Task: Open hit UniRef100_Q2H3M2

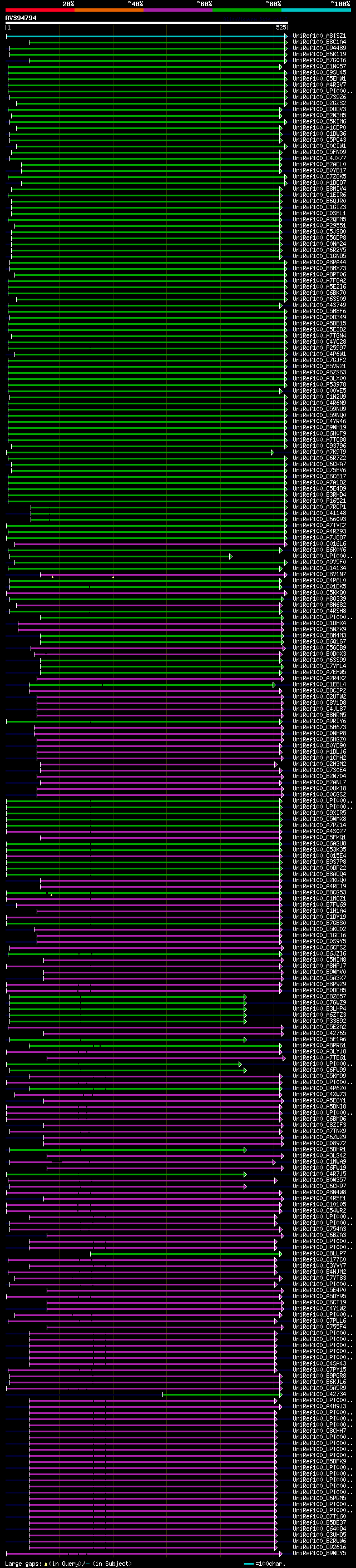Action: [x=319, y=764]
